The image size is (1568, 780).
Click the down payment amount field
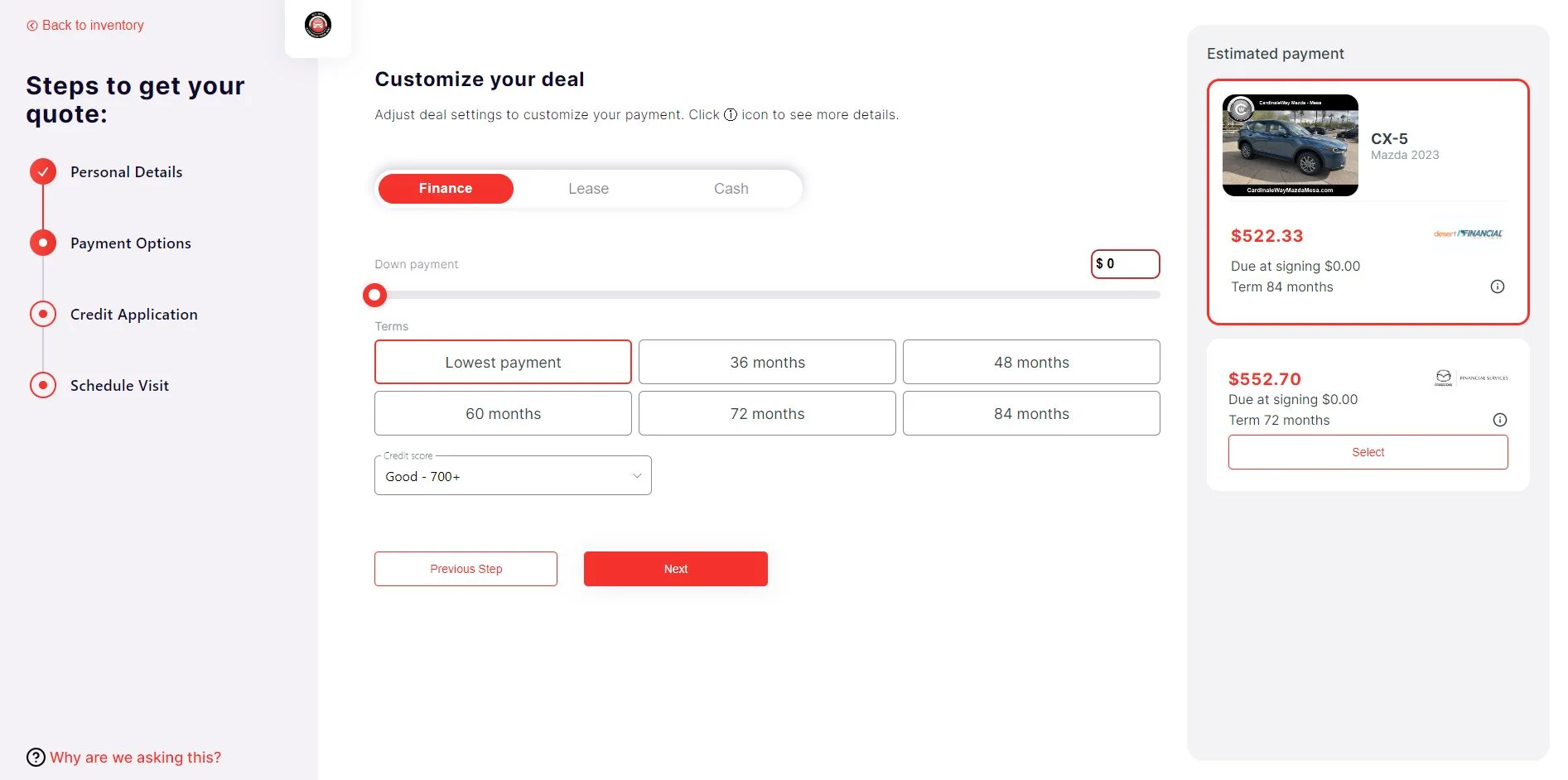pyautogui.click(x=1125, y=264)
